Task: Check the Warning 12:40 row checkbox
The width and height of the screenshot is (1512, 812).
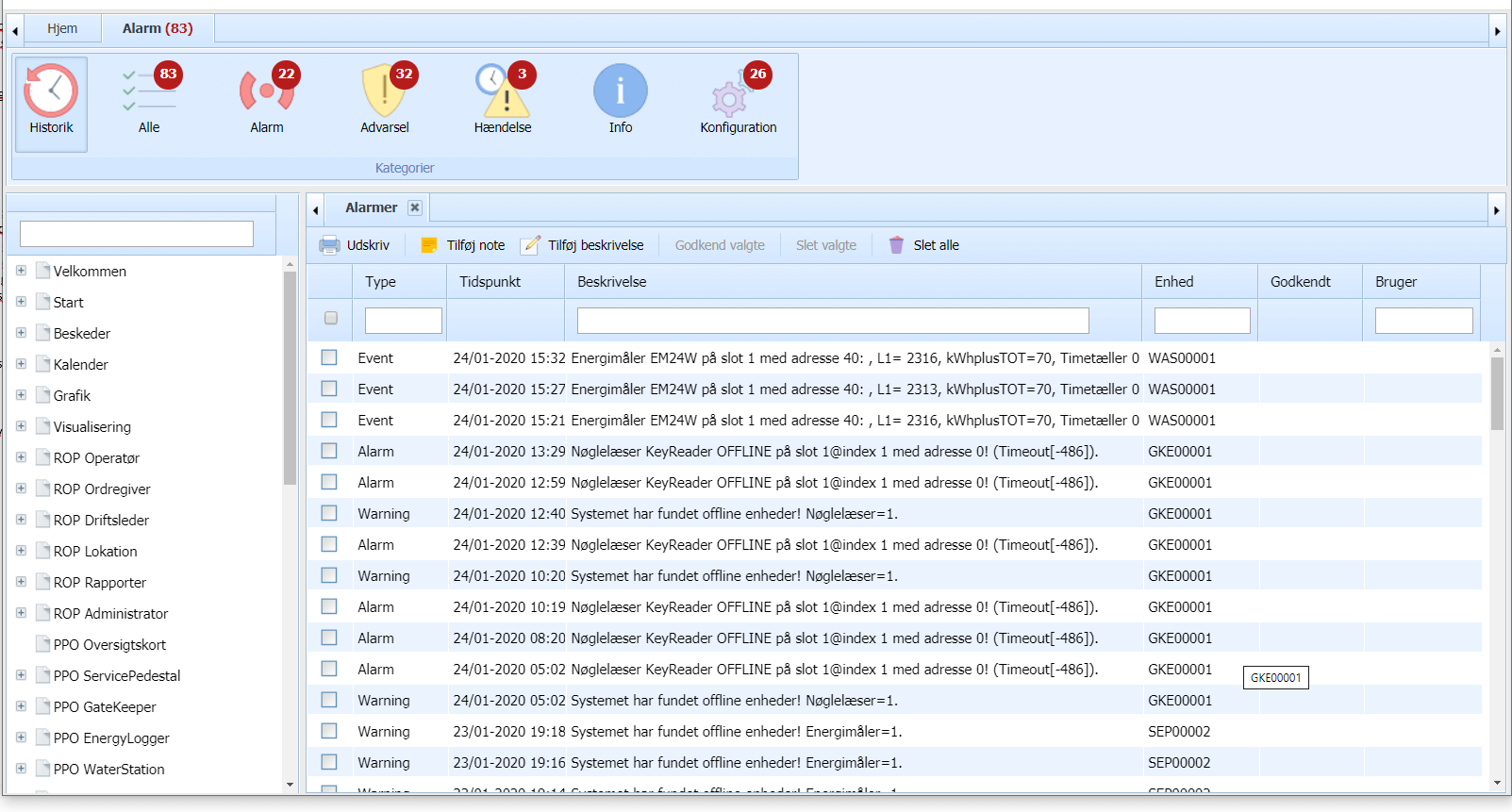Action: 329,513
